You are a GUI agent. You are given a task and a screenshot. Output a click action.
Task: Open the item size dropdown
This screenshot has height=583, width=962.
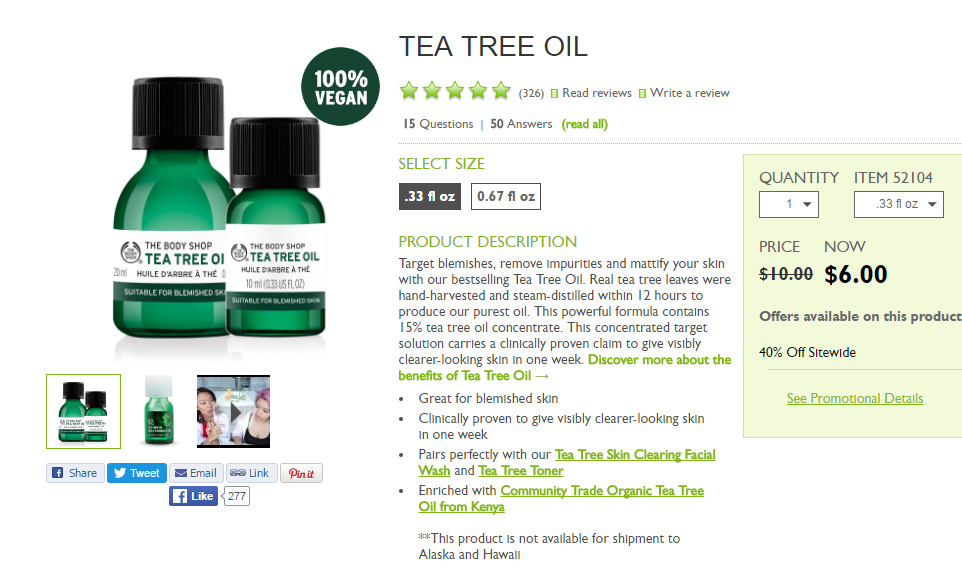pos(898,204)
